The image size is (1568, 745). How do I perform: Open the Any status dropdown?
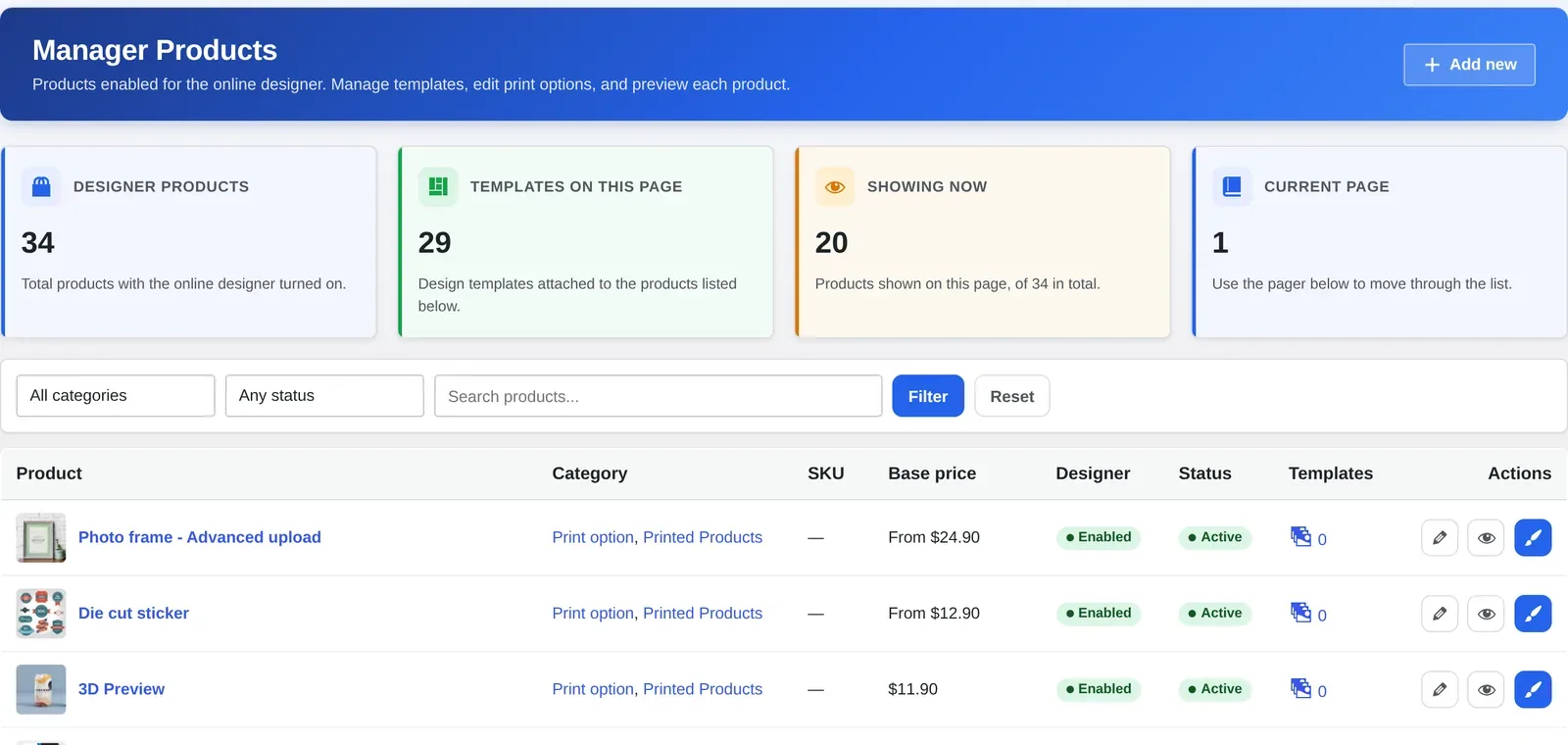324,396
